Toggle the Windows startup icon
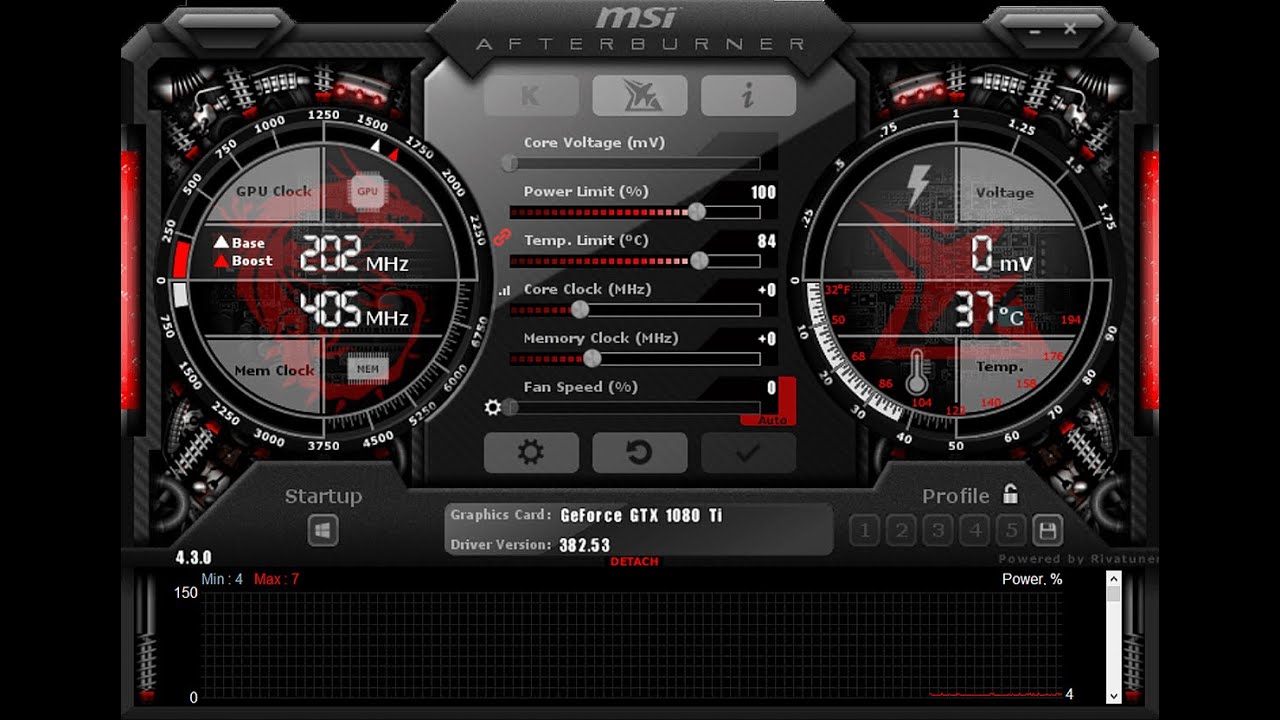This screenshot has width=1280, height=720. coord(323,531)
